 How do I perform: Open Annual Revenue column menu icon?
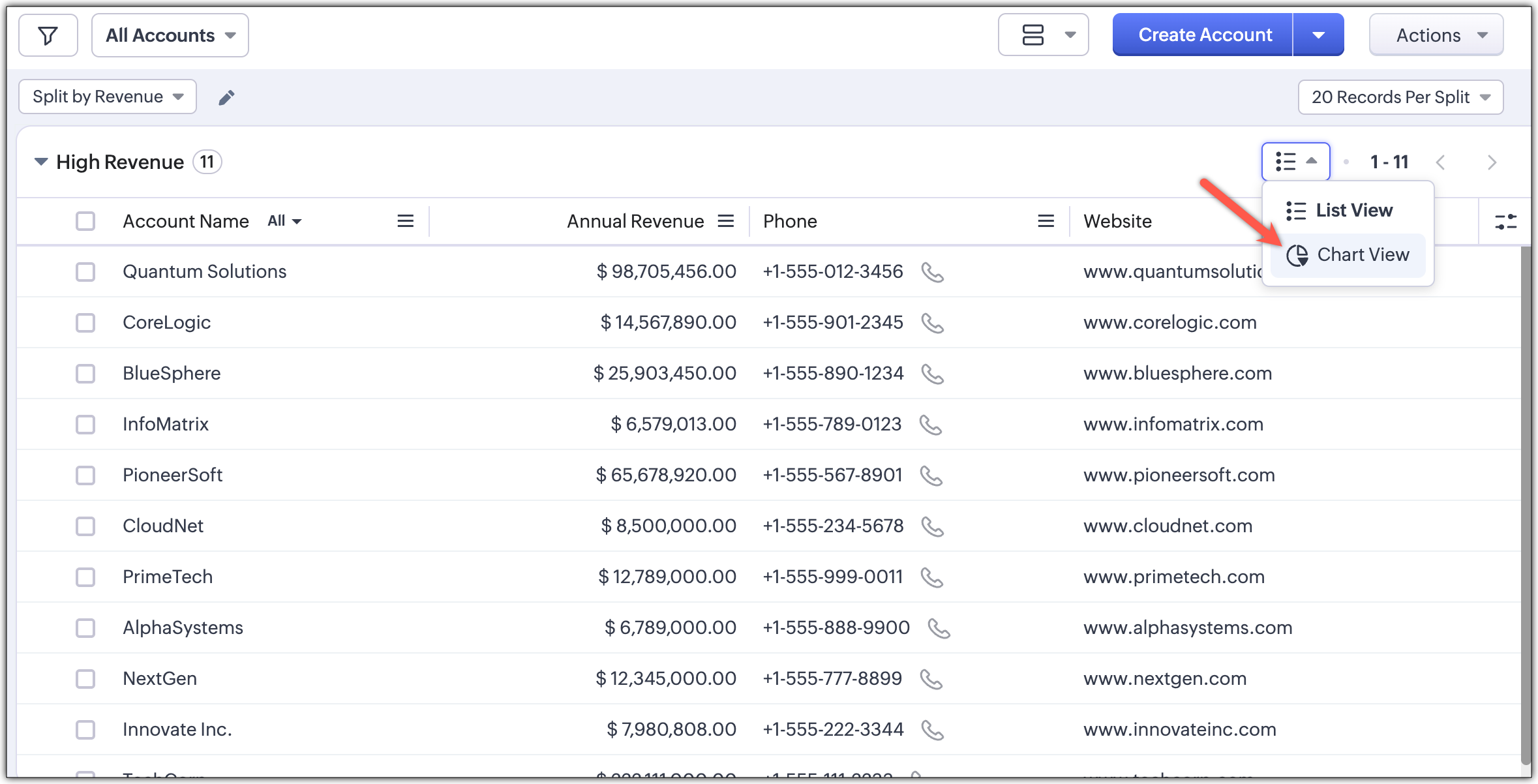[726, 222]
